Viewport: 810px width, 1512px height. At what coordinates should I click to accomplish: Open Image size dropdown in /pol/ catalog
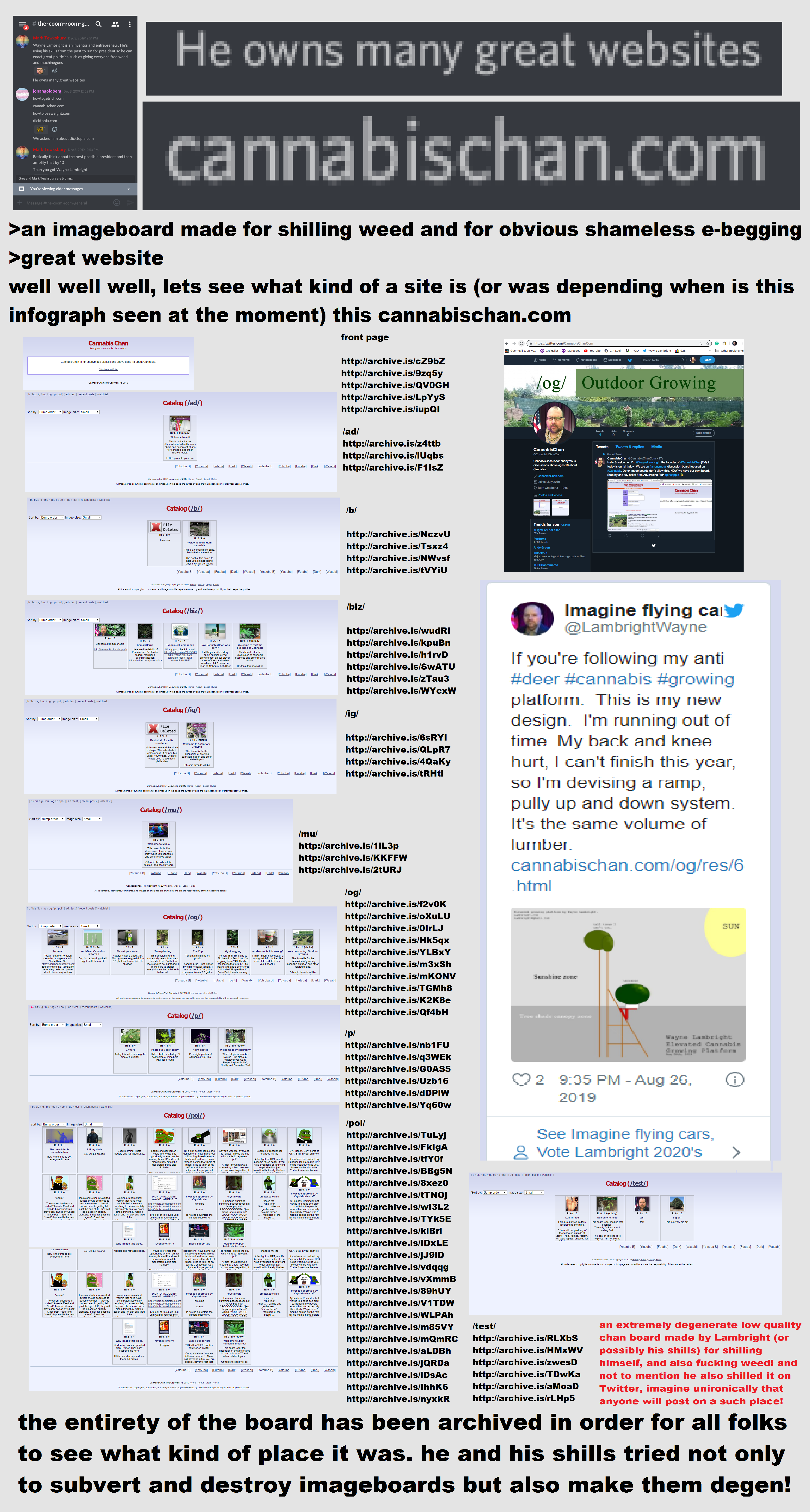pyautogui.click(x=93, y=1124)
